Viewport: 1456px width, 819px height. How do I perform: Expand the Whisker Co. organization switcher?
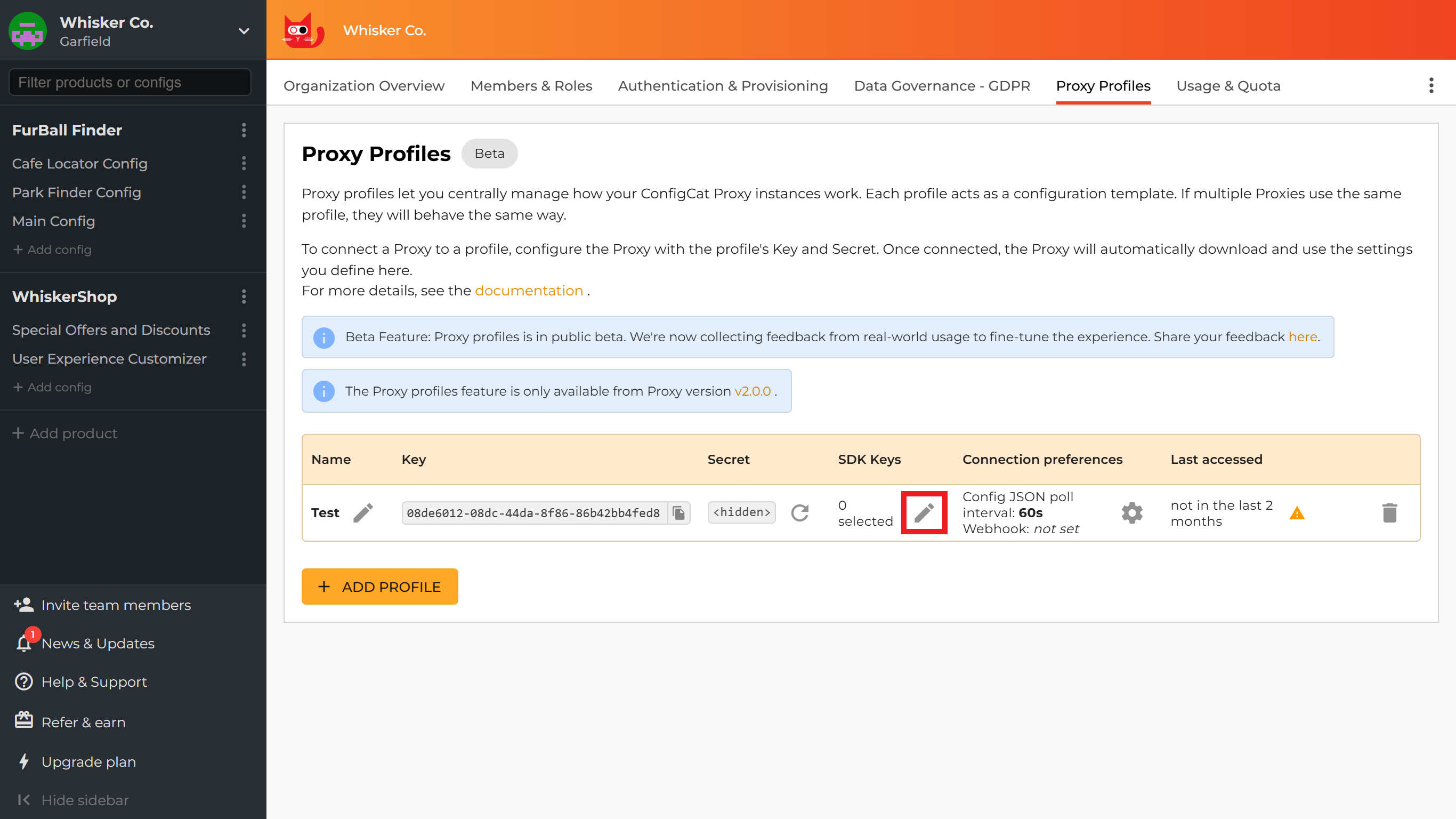click(x=243, y=30)
